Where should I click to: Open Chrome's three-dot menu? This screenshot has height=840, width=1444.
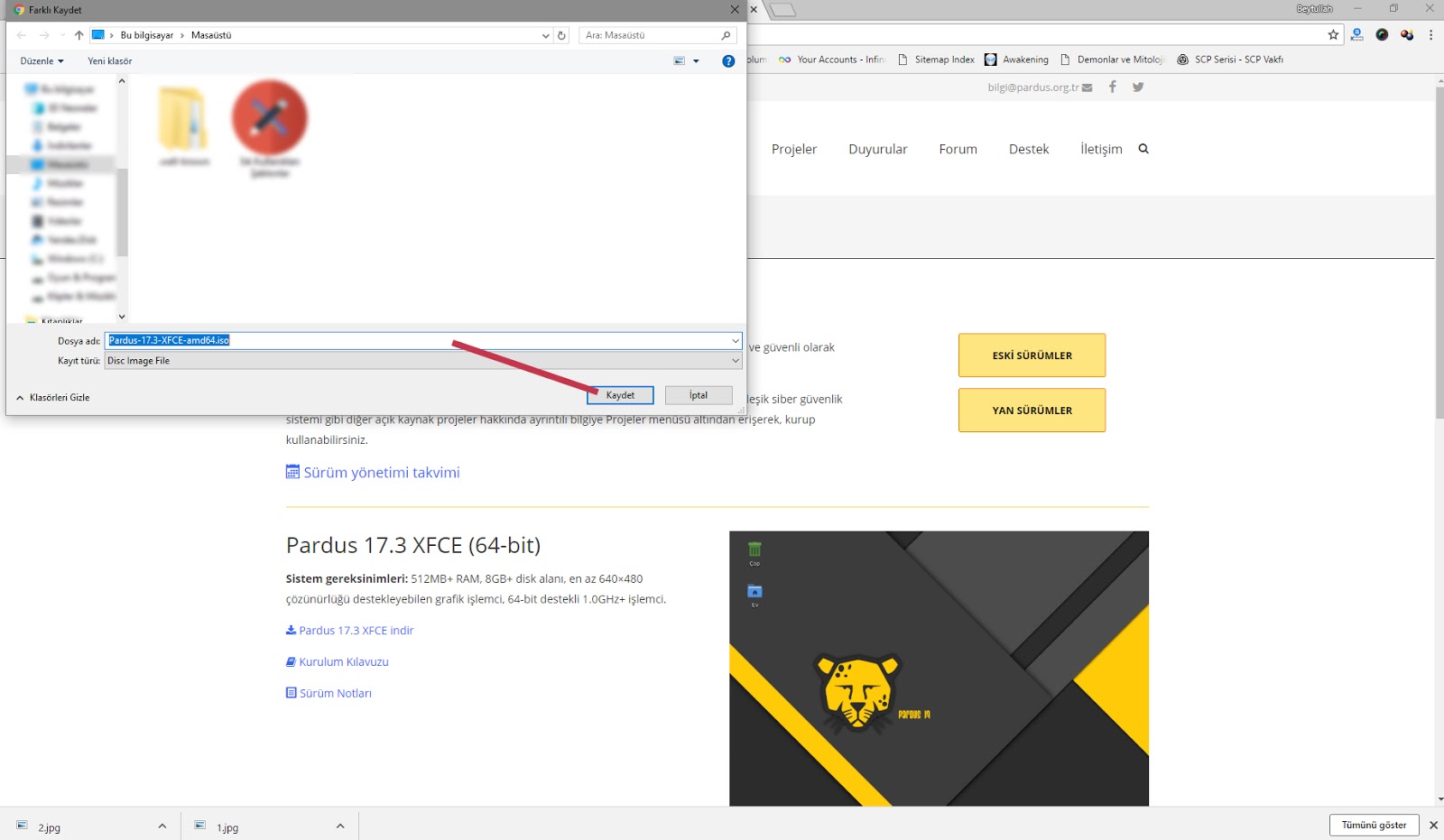1430,35
